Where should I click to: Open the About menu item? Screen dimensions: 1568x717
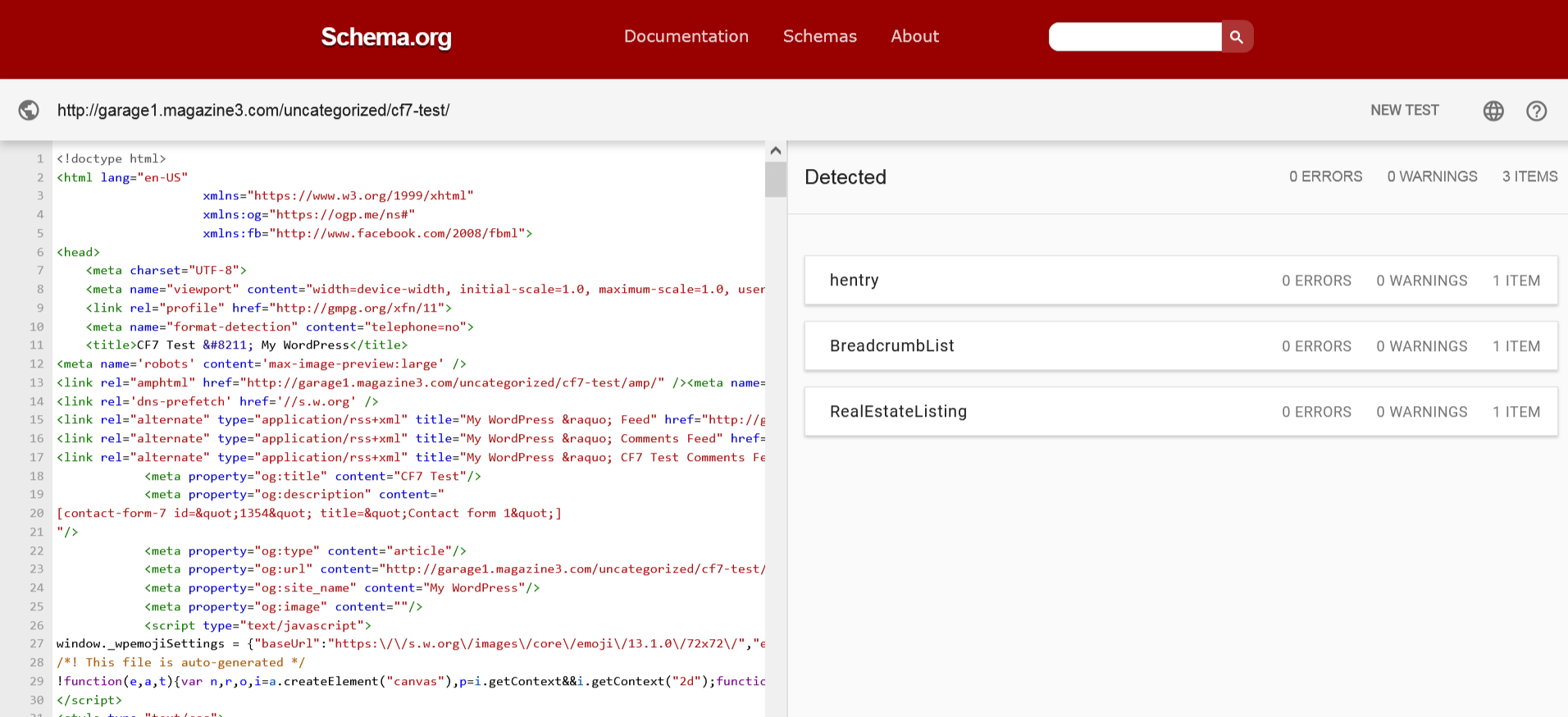click(x=915, y=36)
